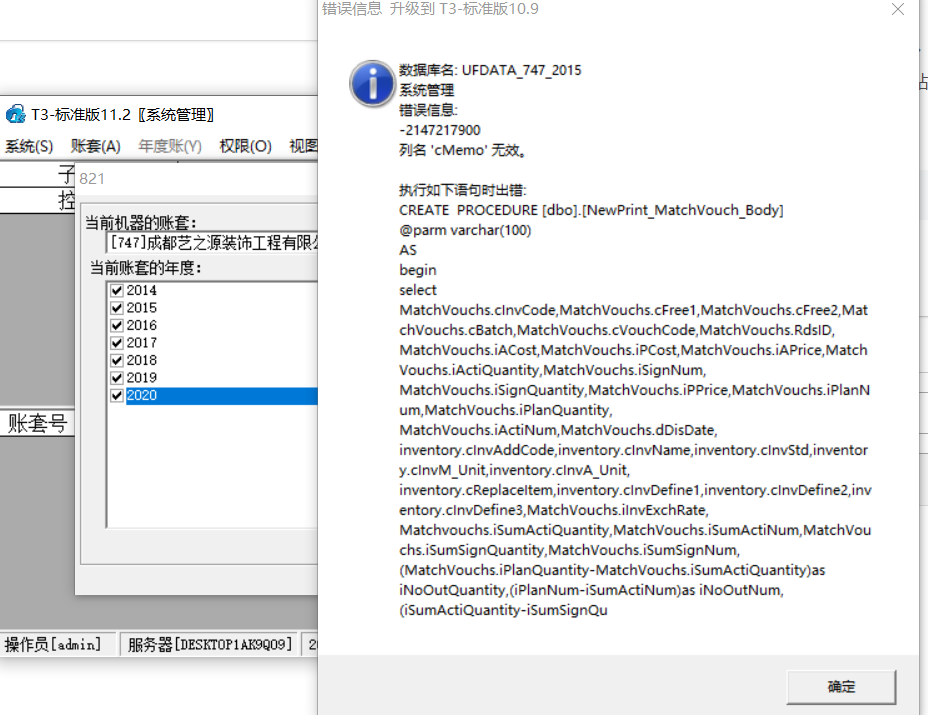This screenshot has height=715, width=928.
Task: Uncheck the 2017 year checkbox
Action: point(117,343)
